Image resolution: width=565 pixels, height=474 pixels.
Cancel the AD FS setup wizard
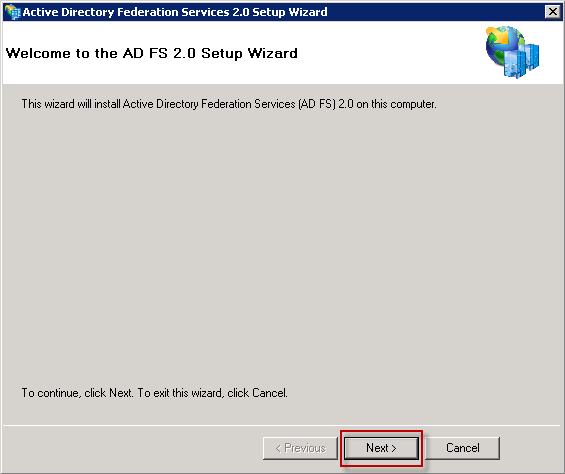pos(463,448)
